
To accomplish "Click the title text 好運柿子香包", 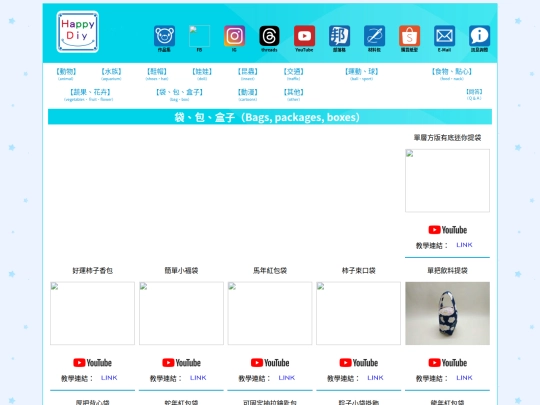I will [x=92, y=271].
